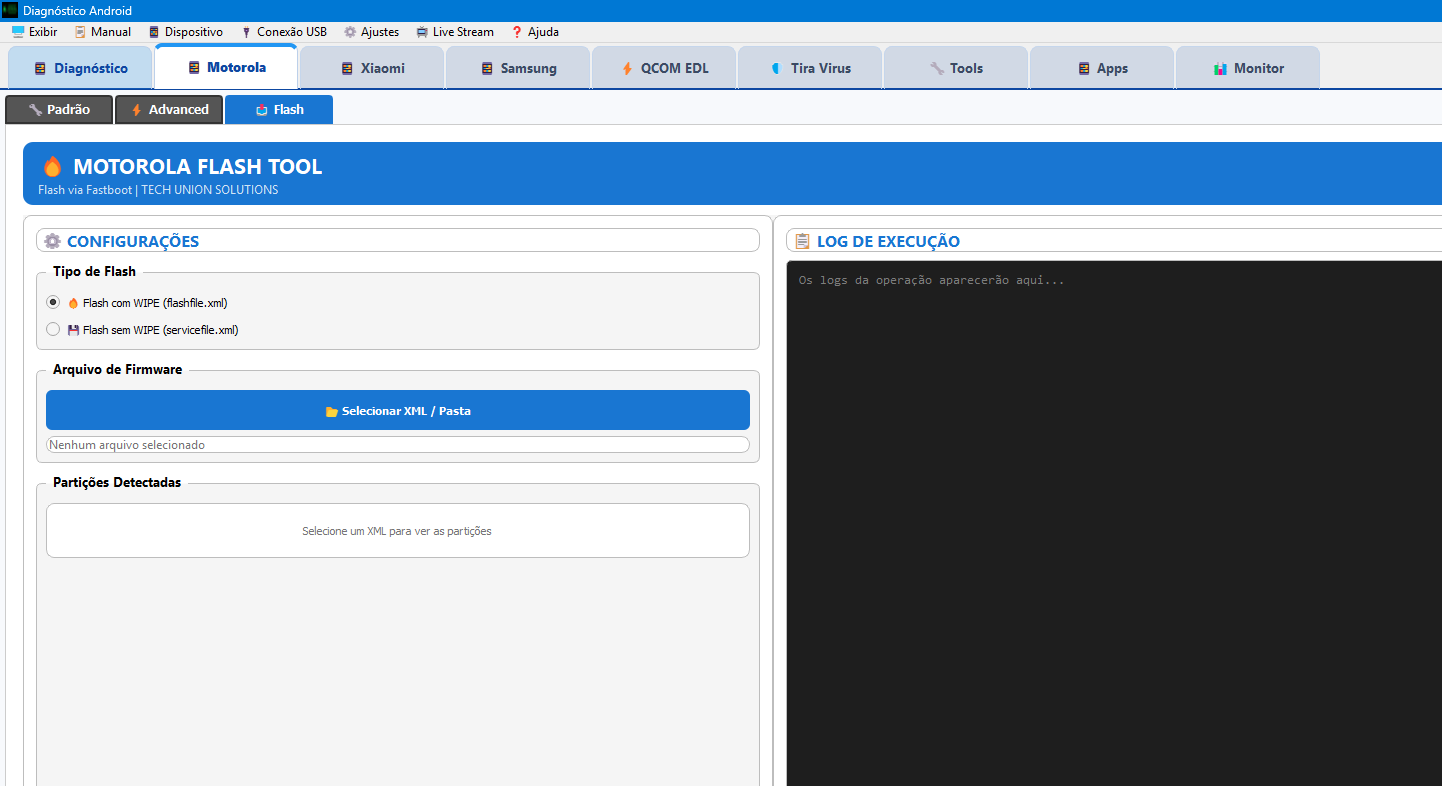Open the Monitor tab

click(1248, 68)
